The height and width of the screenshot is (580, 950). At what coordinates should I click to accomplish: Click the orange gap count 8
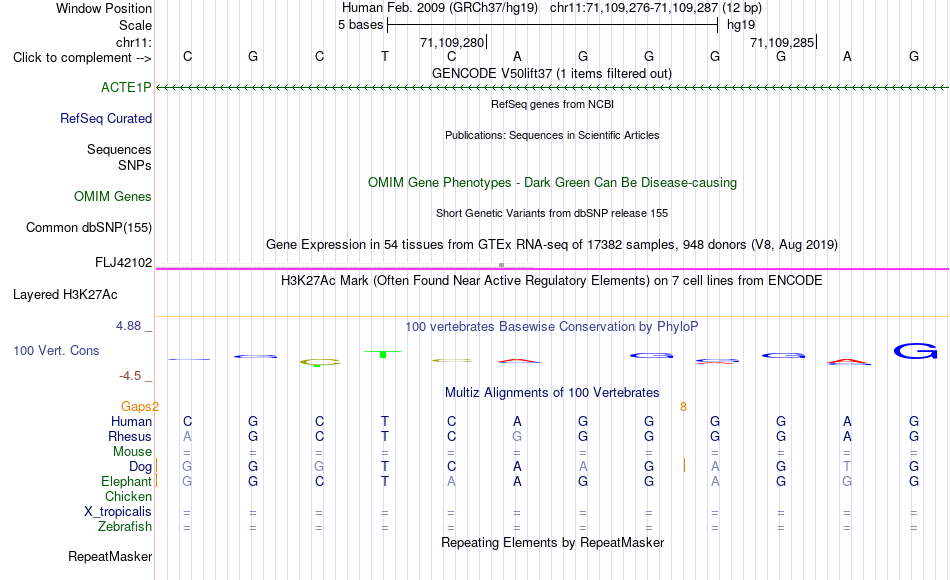tap(683, 407)
